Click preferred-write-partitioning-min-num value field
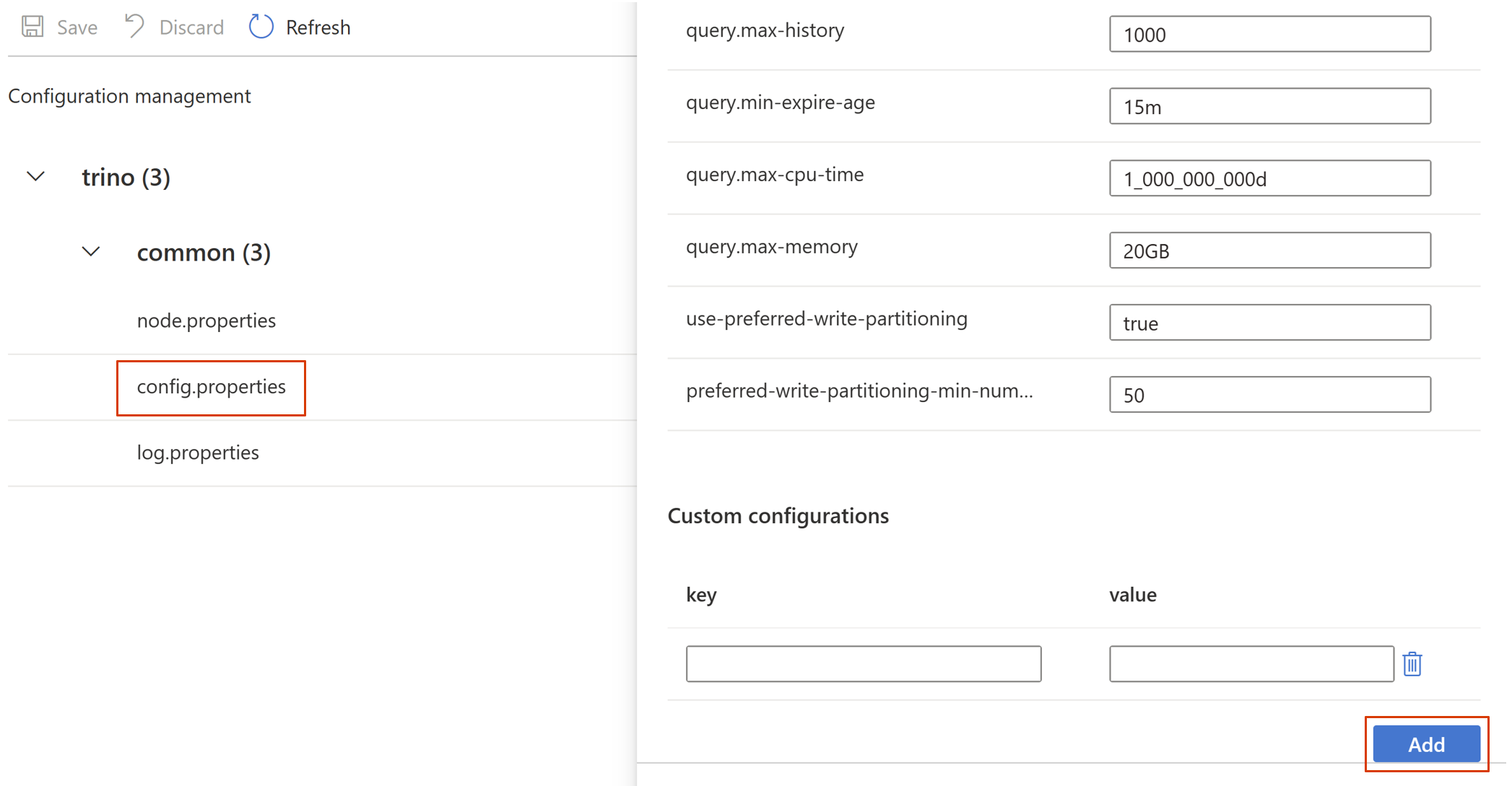Image resolution: width=1512 pixels, height=786 pixels. 1269,393
